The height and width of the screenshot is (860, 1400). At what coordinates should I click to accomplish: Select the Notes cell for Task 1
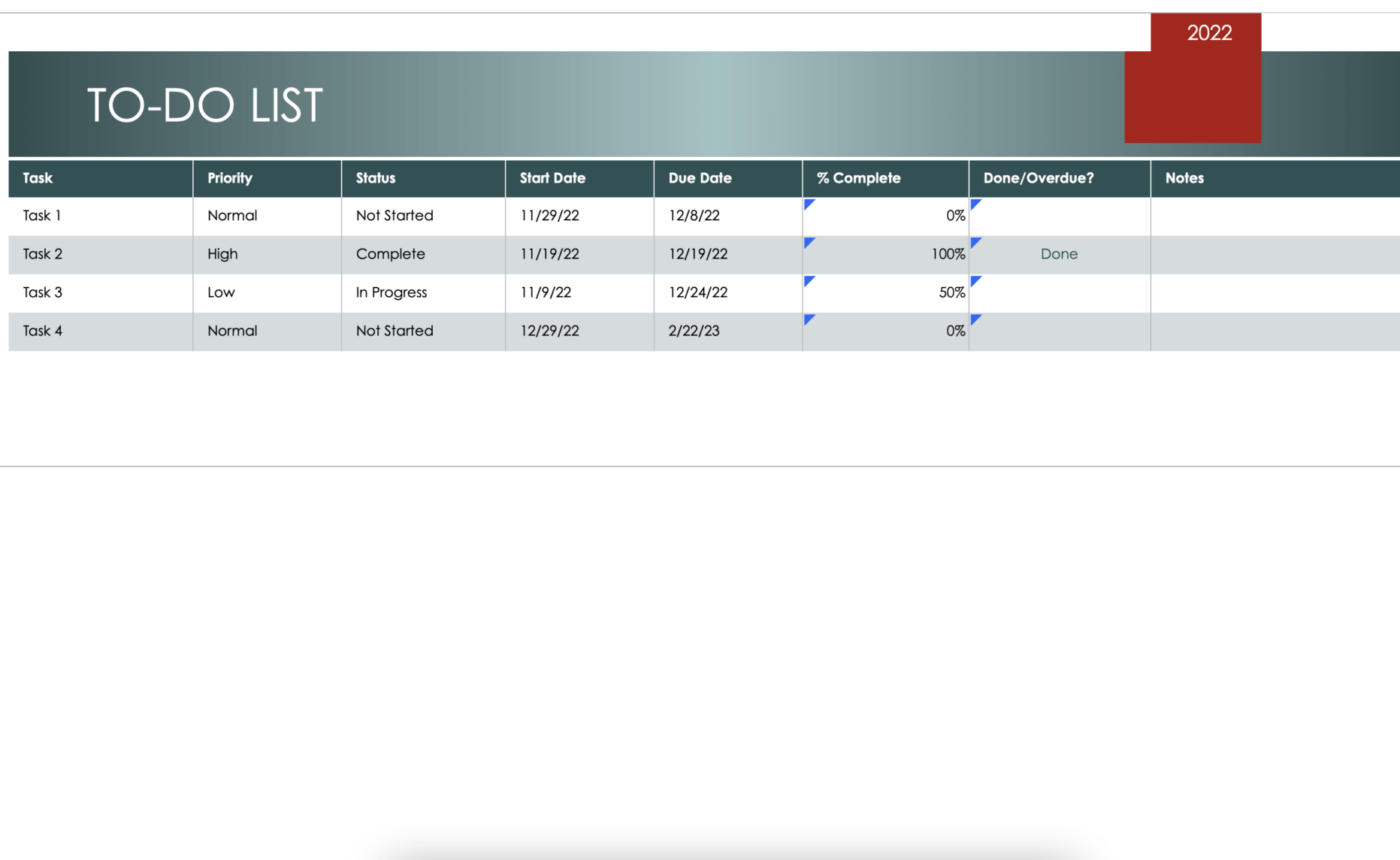point(1270,215)
